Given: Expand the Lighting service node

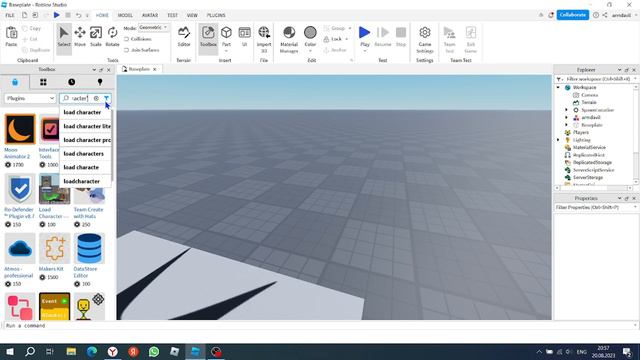Looking at the screenshot, I should [x=558, y=140].
